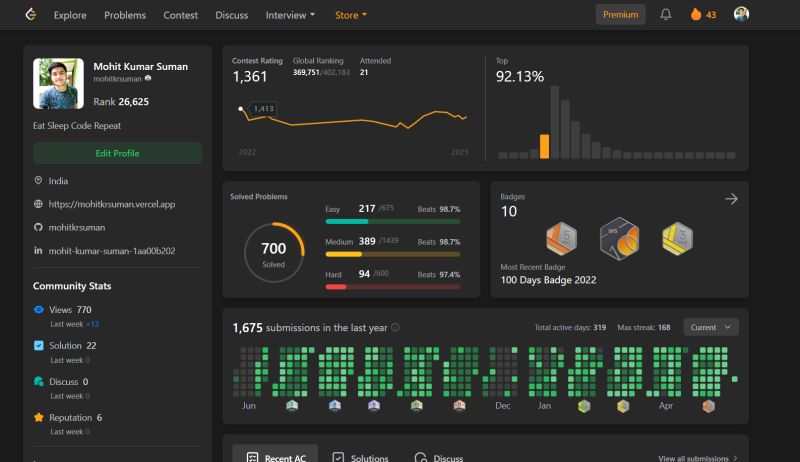Click the LeetCode logo icon
Image resolution: width=800 pixels, height=462 pixels.
pos(31,14)
